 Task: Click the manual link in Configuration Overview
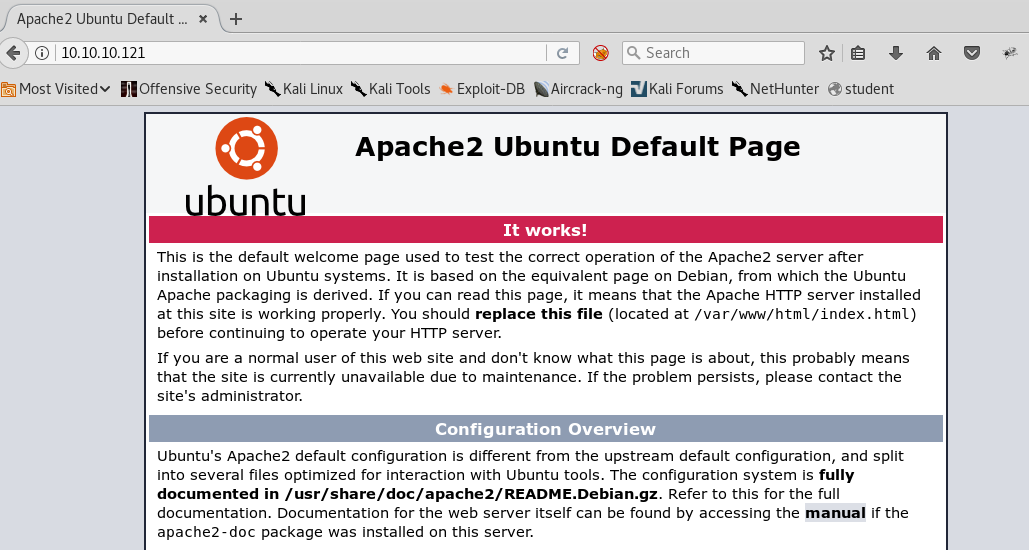click(x=835, y=513)
